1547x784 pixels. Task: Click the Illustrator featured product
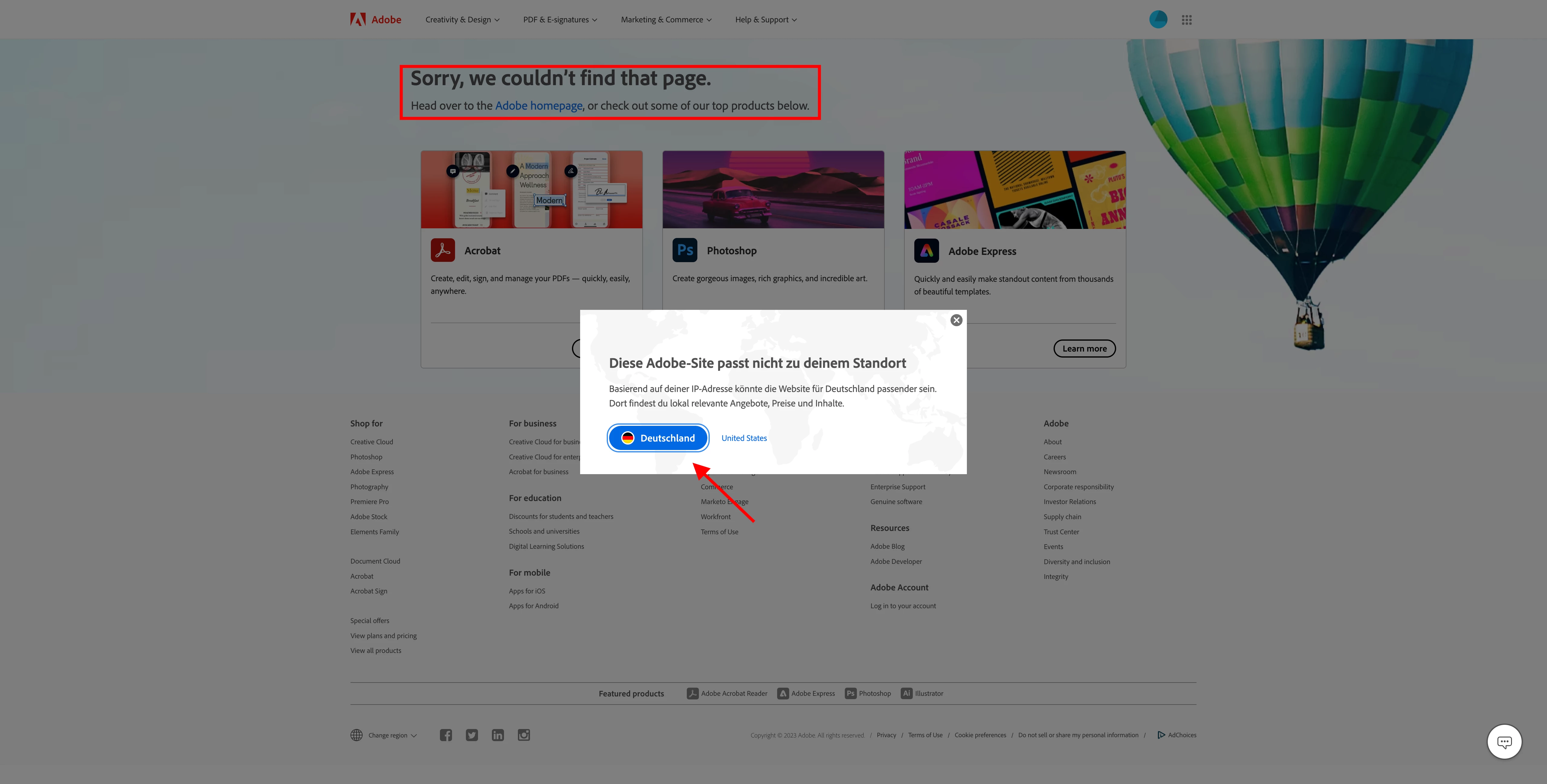922,693
